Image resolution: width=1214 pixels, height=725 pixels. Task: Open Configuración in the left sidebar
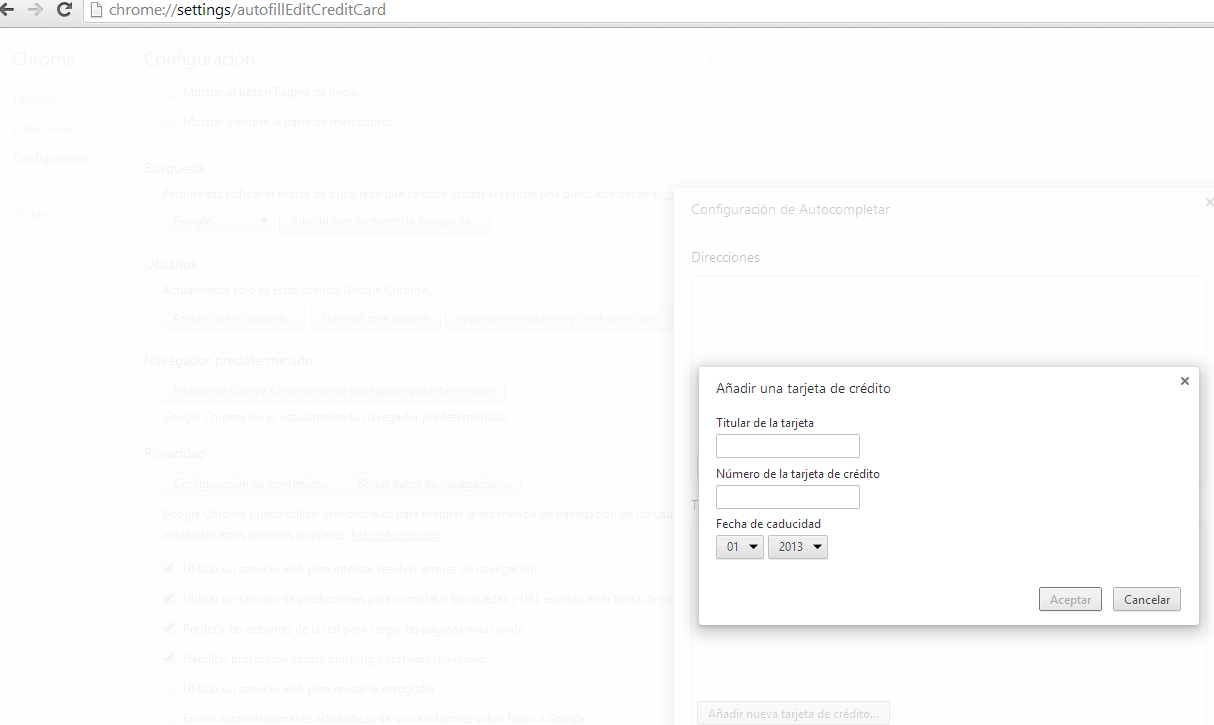pyautogui.click(x=50, y=158)
